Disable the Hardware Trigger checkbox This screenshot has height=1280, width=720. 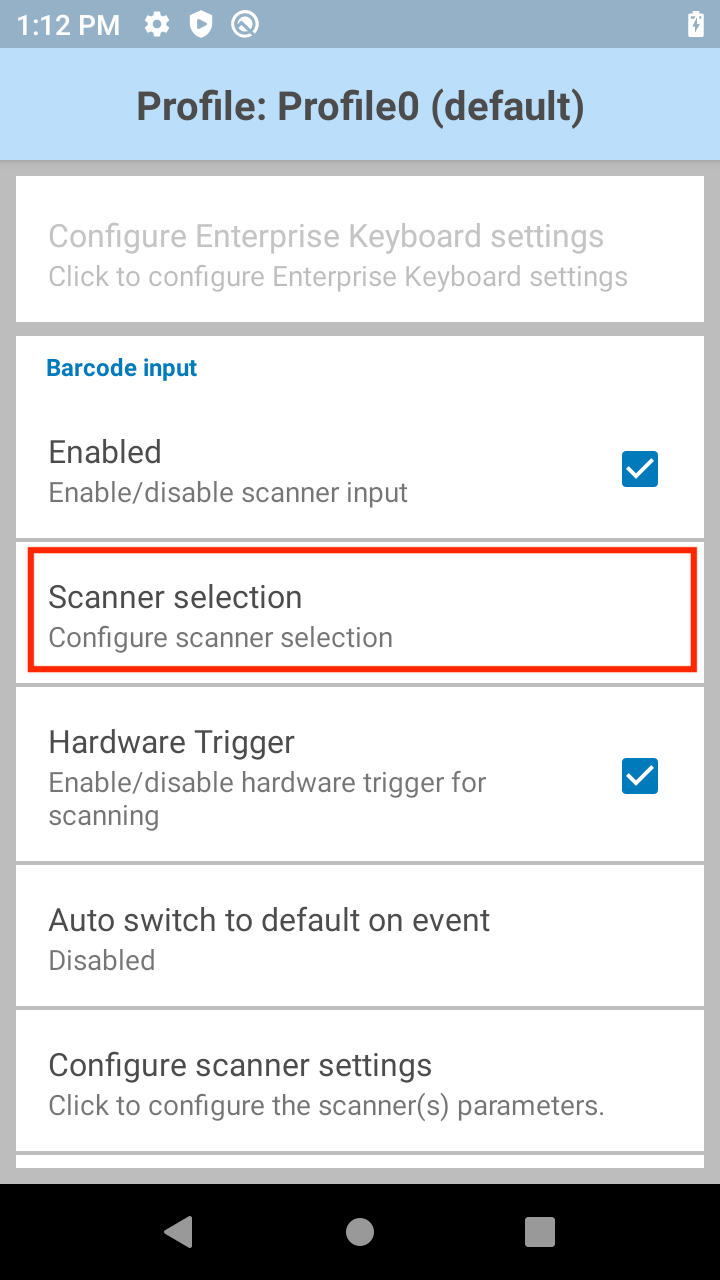tap(640, 776)
